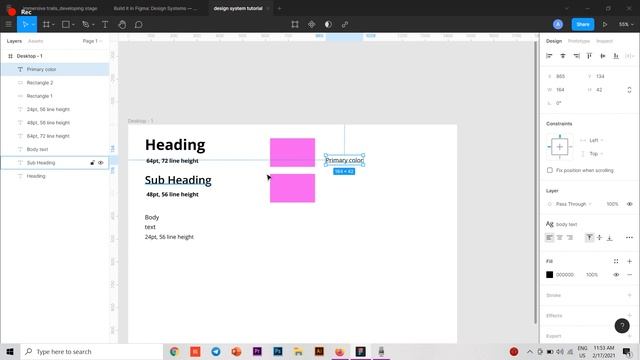The image size is (640, 360).
Task: Switch to the Assets tab
Action: tap(36, 41)
